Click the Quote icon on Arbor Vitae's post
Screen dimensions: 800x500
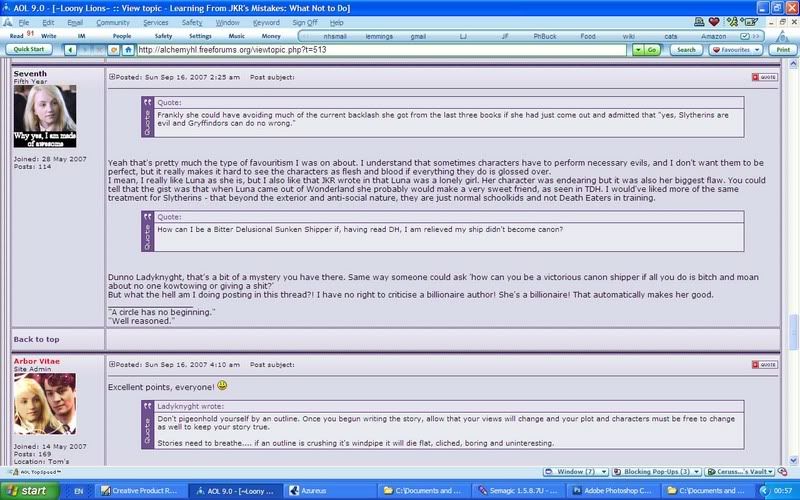764,365
